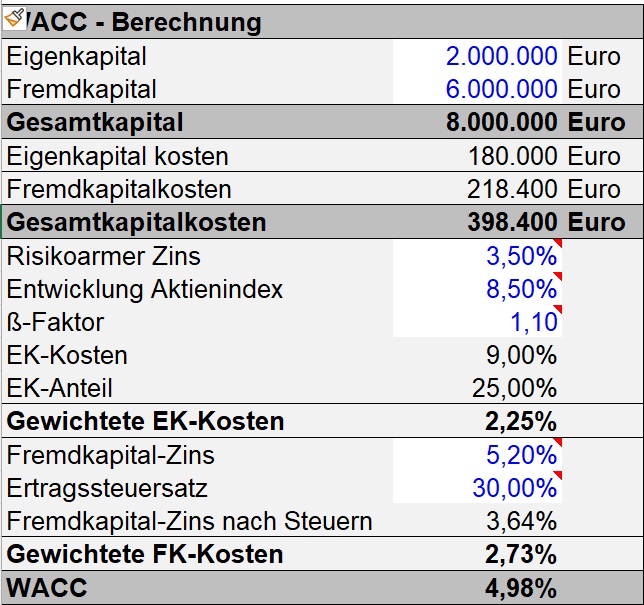
Task: Click red comment marker on Risikoarmer Zins
Action: pos(558,243)
